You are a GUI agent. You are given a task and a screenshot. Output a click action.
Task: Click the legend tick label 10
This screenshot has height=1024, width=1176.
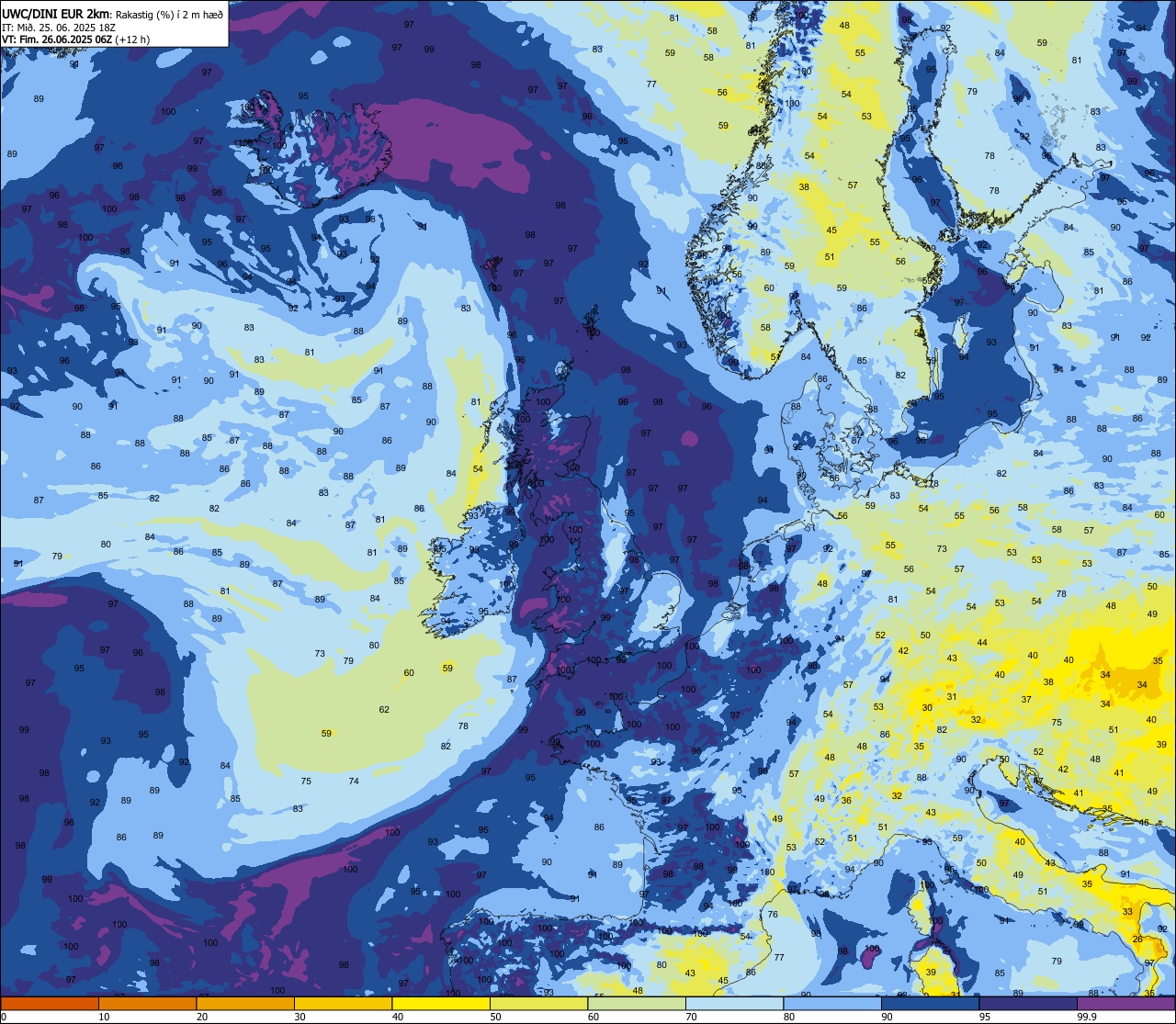[104, 1017]
